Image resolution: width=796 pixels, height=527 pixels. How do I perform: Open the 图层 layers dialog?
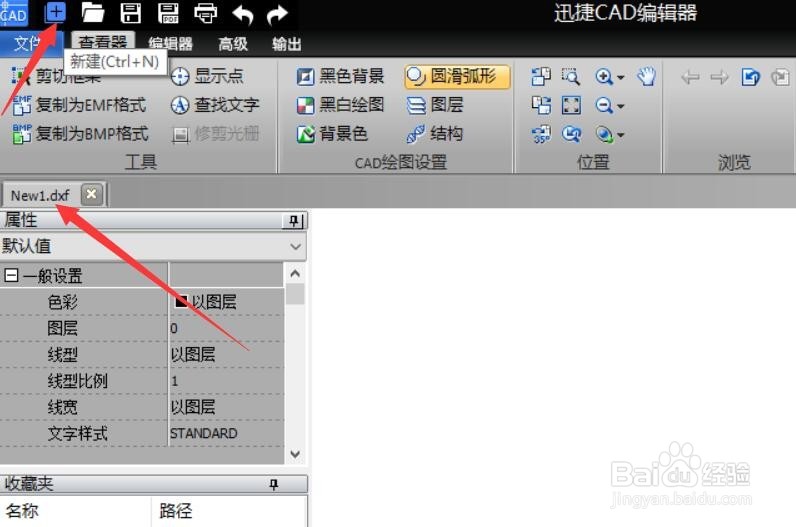coord(435,105)
